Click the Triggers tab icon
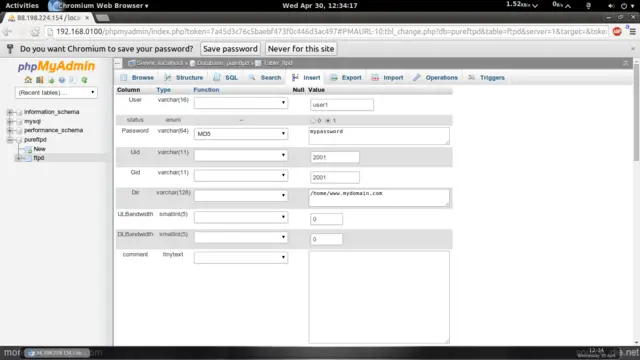The width and height of the screenshot is (640, 360). coord(471,78)
